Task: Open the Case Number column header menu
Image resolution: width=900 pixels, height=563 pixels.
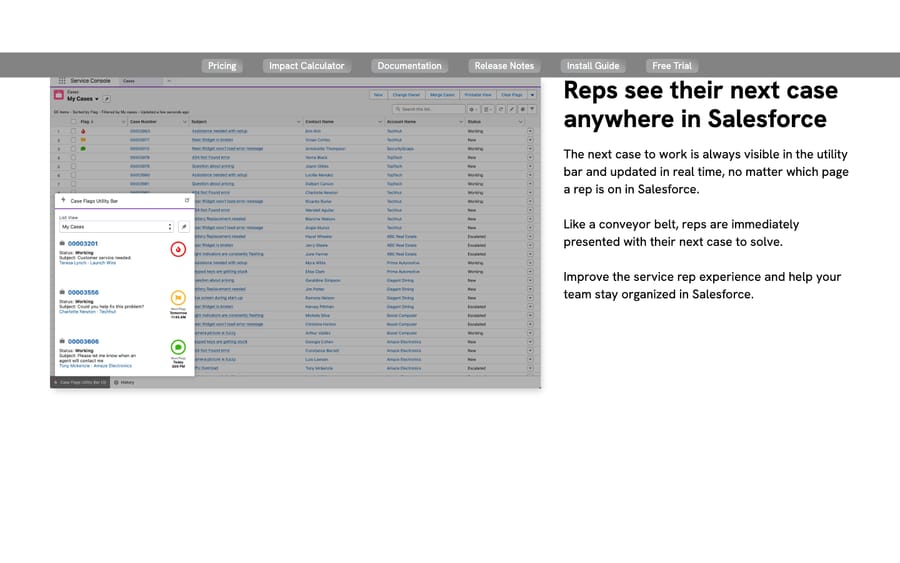Action: pyautogui.click(x=184, y=122)
